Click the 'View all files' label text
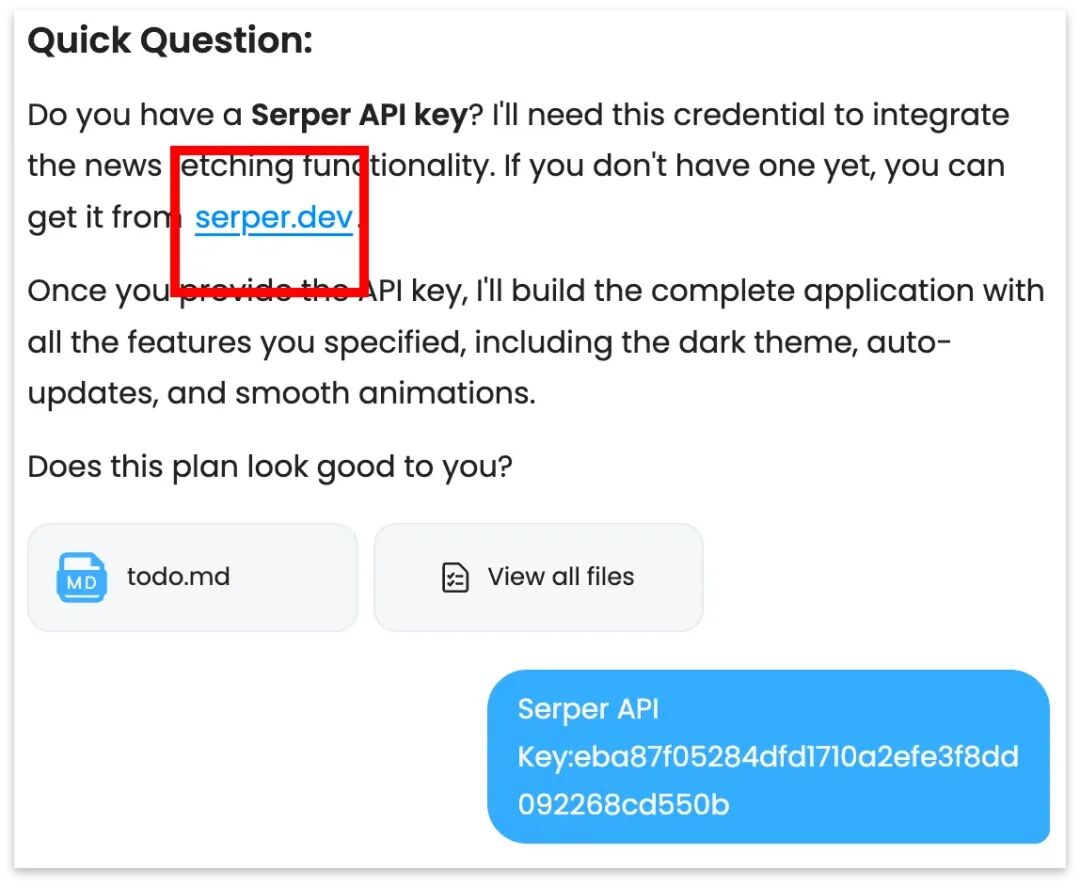1080x886 pixels. click(x=561, y=577)
